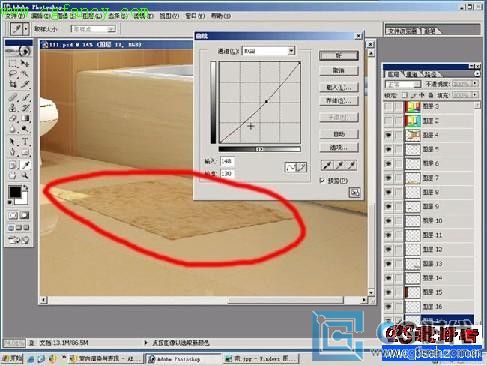Hide layer 图层 10 via eye icon

(x=388, y=221)
